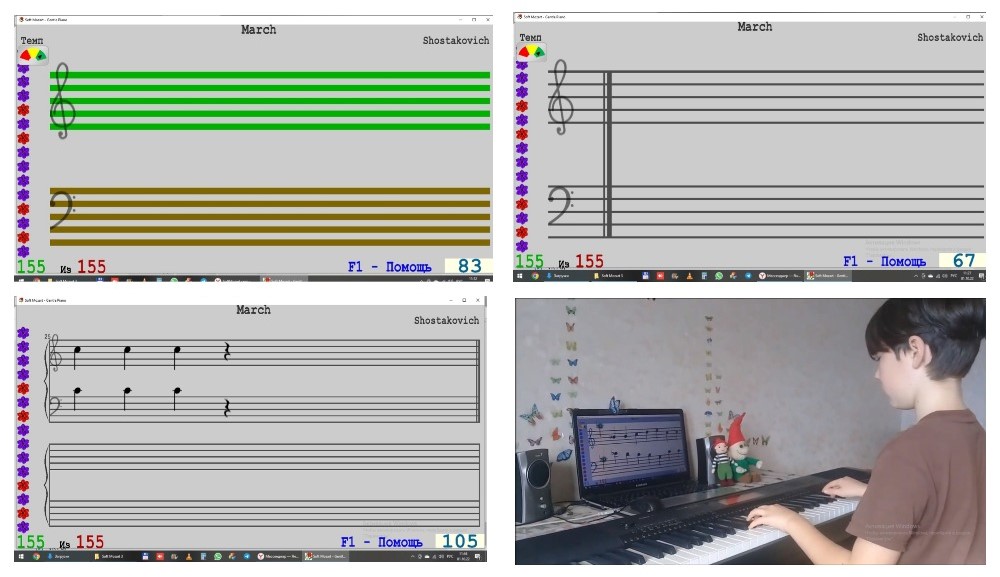1000x577 pixels.
Task: Open notification center in taskbar under score 67
Action: pos(982,275)
